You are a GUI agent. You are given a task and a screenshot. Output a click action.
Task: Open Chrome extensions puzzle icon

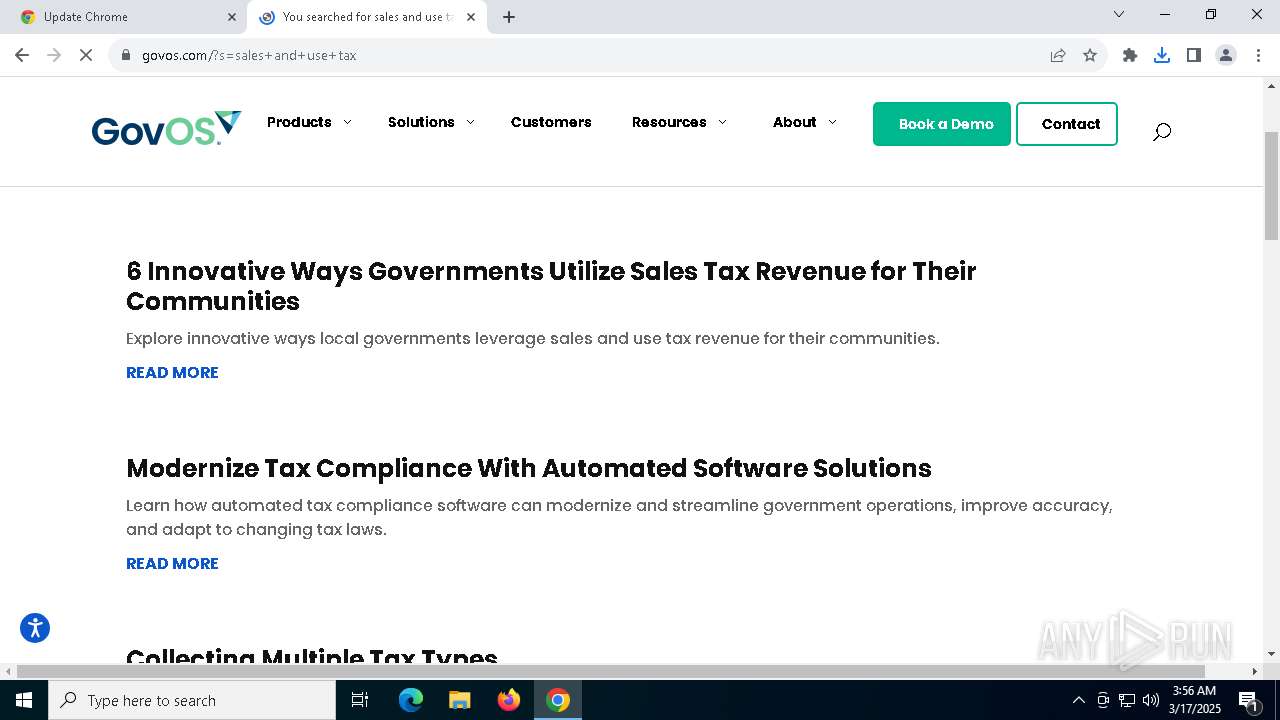[x=1130, y=55]
